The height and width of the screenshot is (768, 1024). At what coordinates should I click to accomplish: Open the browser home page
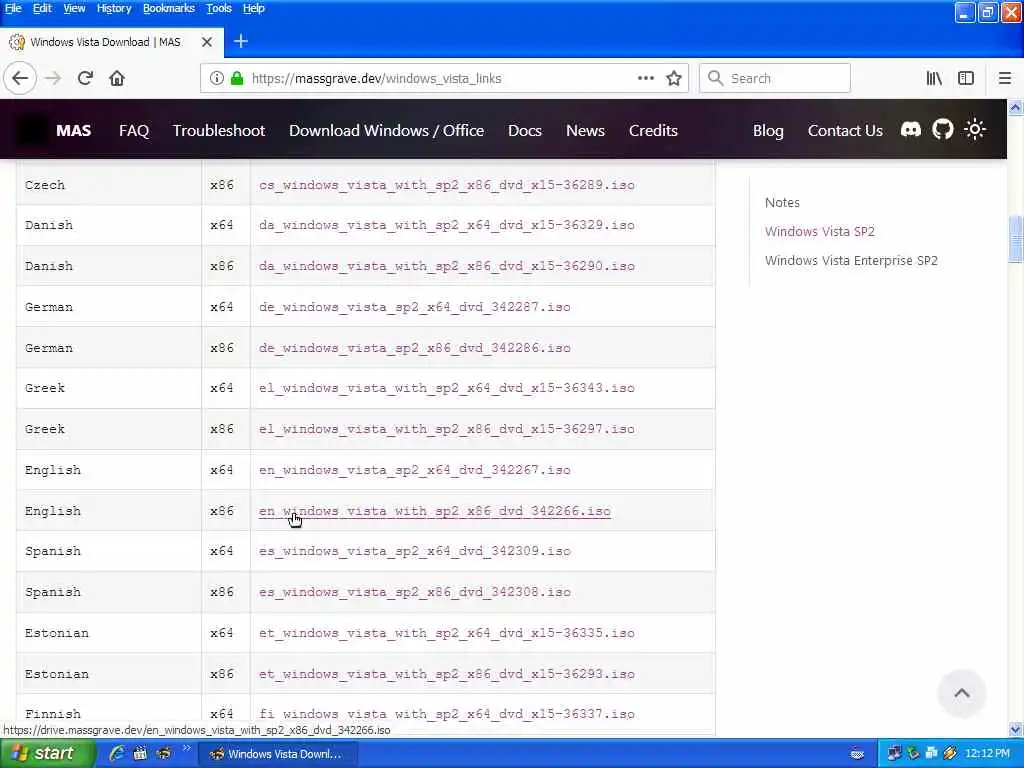click(x=117, y=78)
